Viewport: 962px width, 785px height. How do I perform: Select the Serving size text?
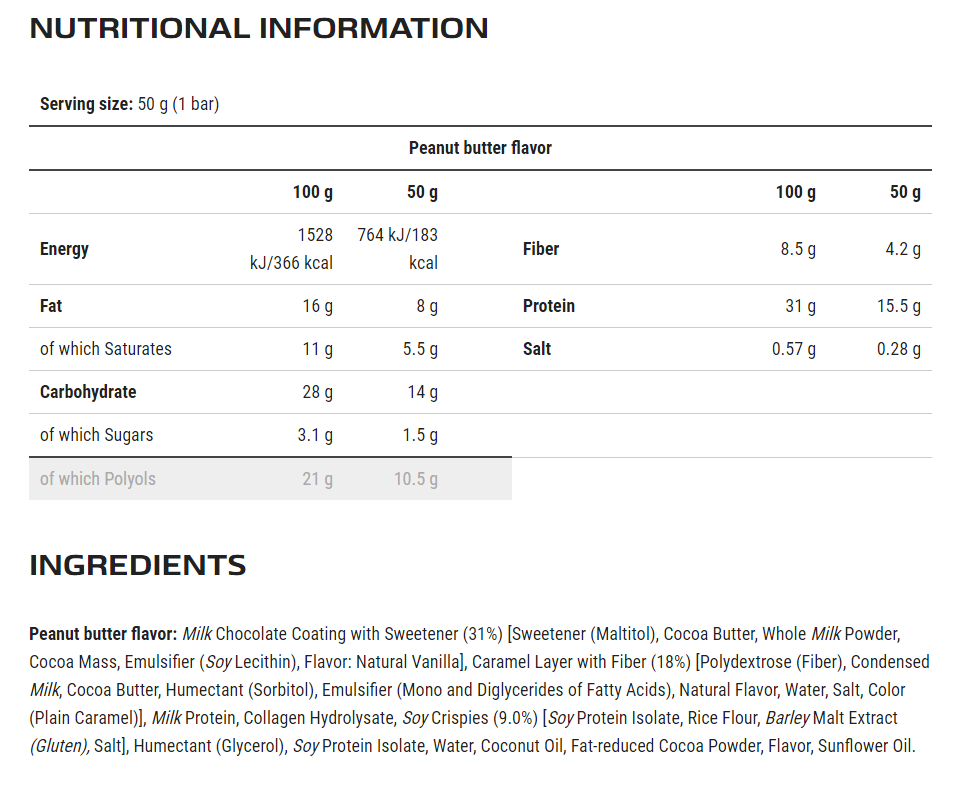coord(129,104)
